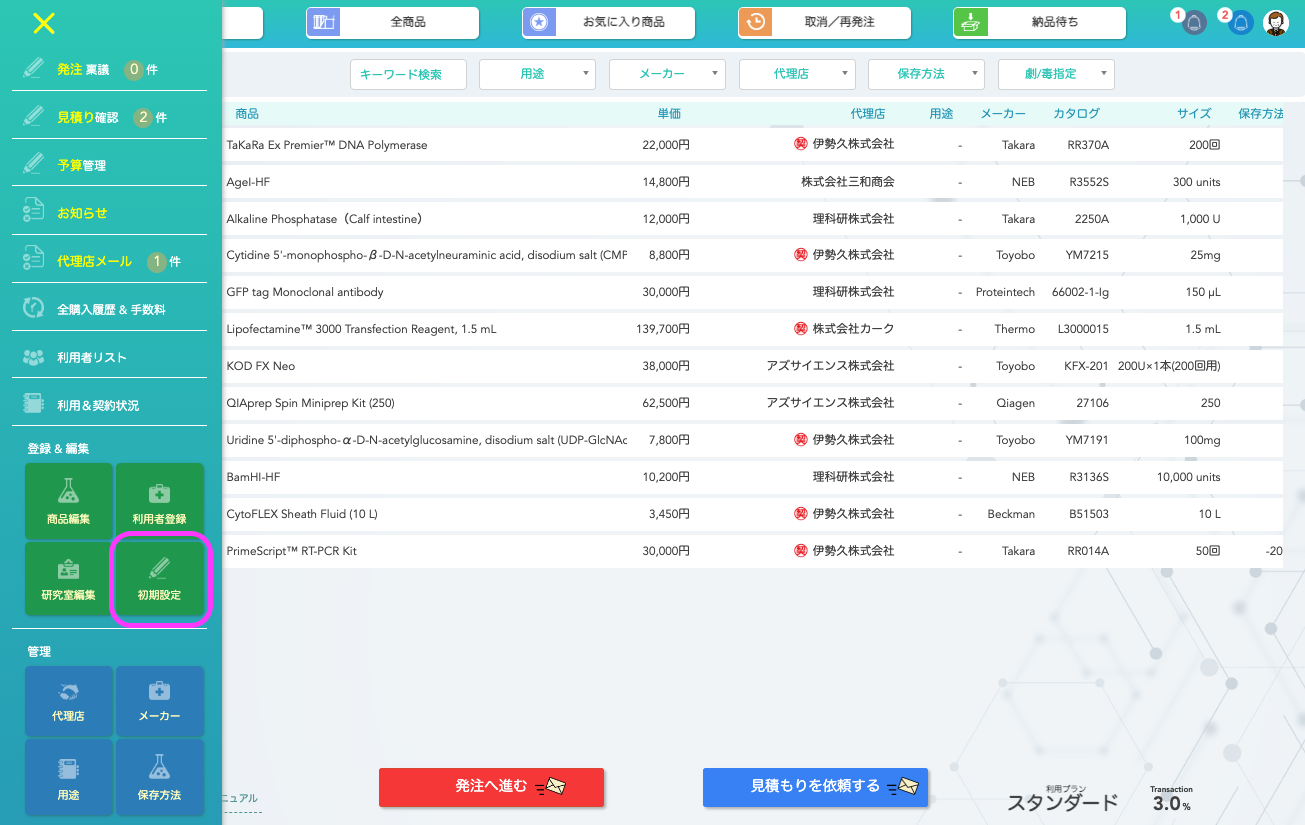Open the 劇/毒指定 filter dropdown

tap(1056, 74)
